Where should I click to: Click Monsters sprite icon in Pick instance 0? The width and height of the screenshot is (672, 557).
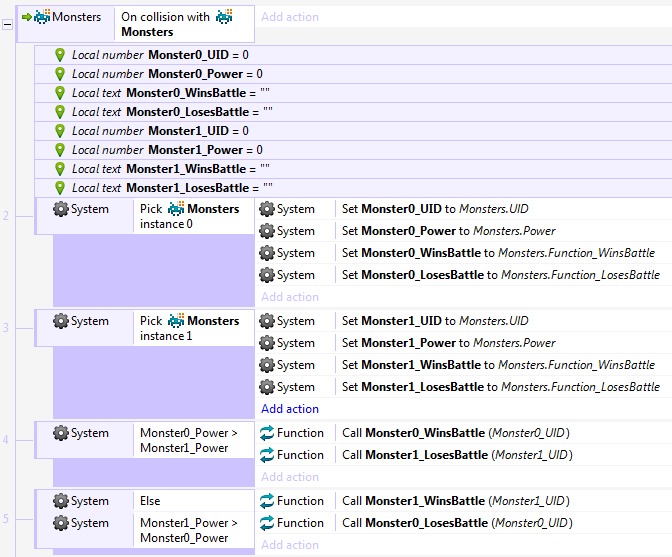tap(176, 209)
